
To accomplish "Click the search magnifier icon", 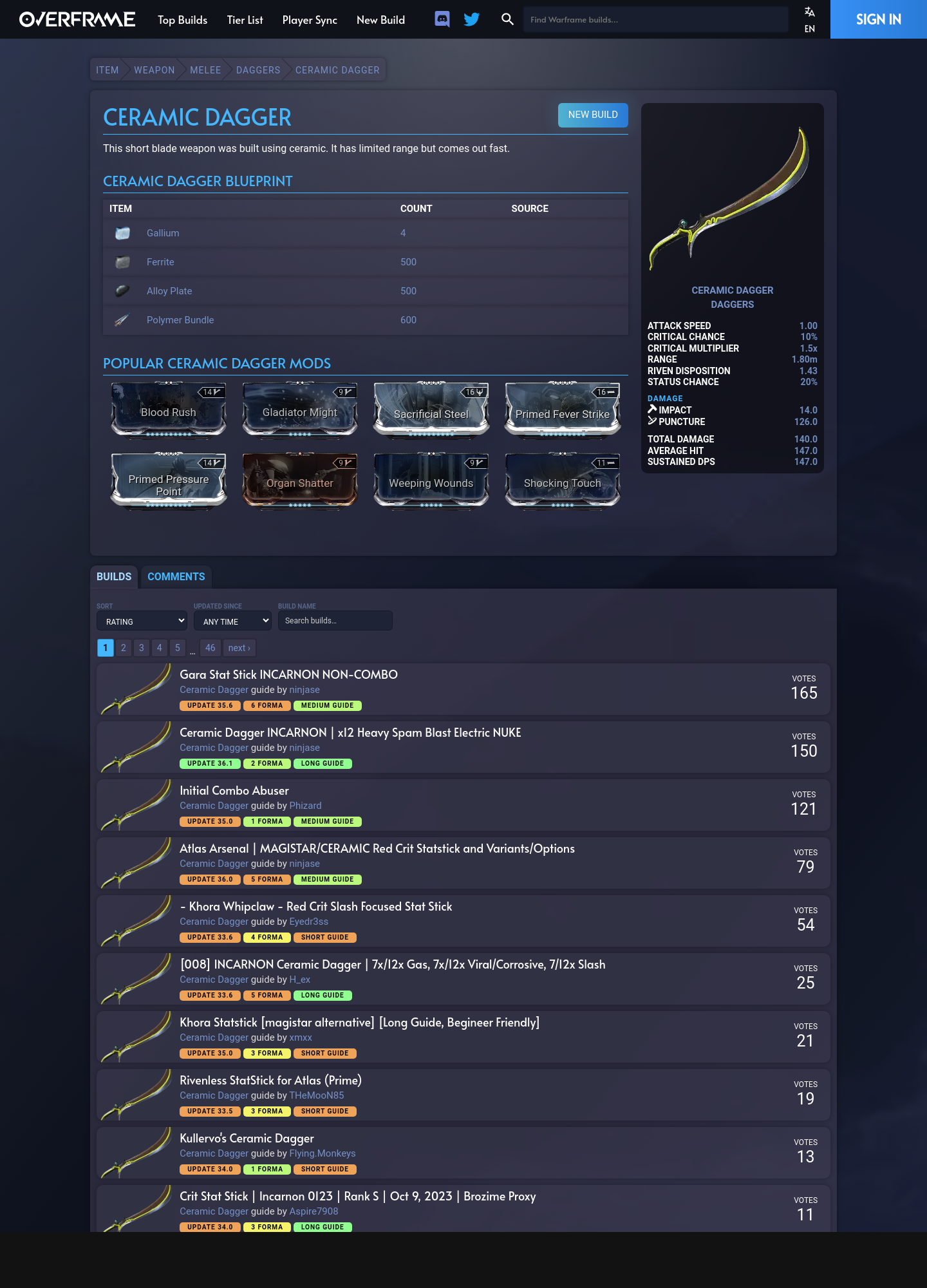I will pyautogui.click(x=508, y=19).
